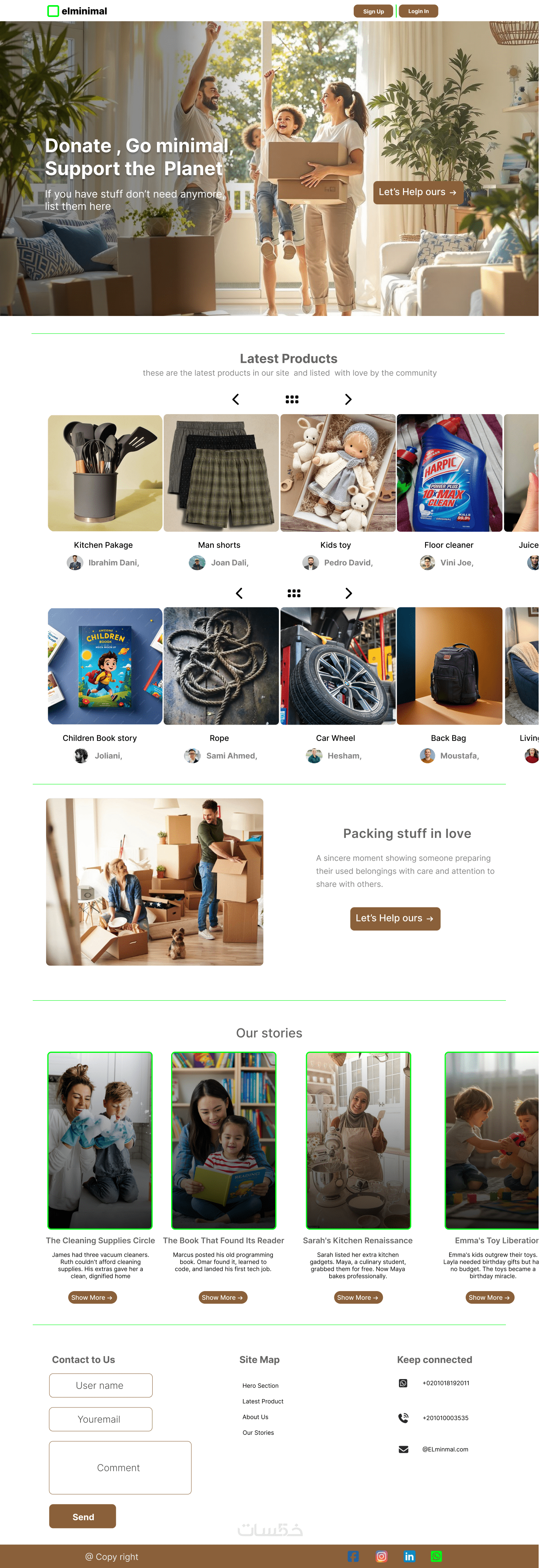Click the Send button

point(83,1516)
